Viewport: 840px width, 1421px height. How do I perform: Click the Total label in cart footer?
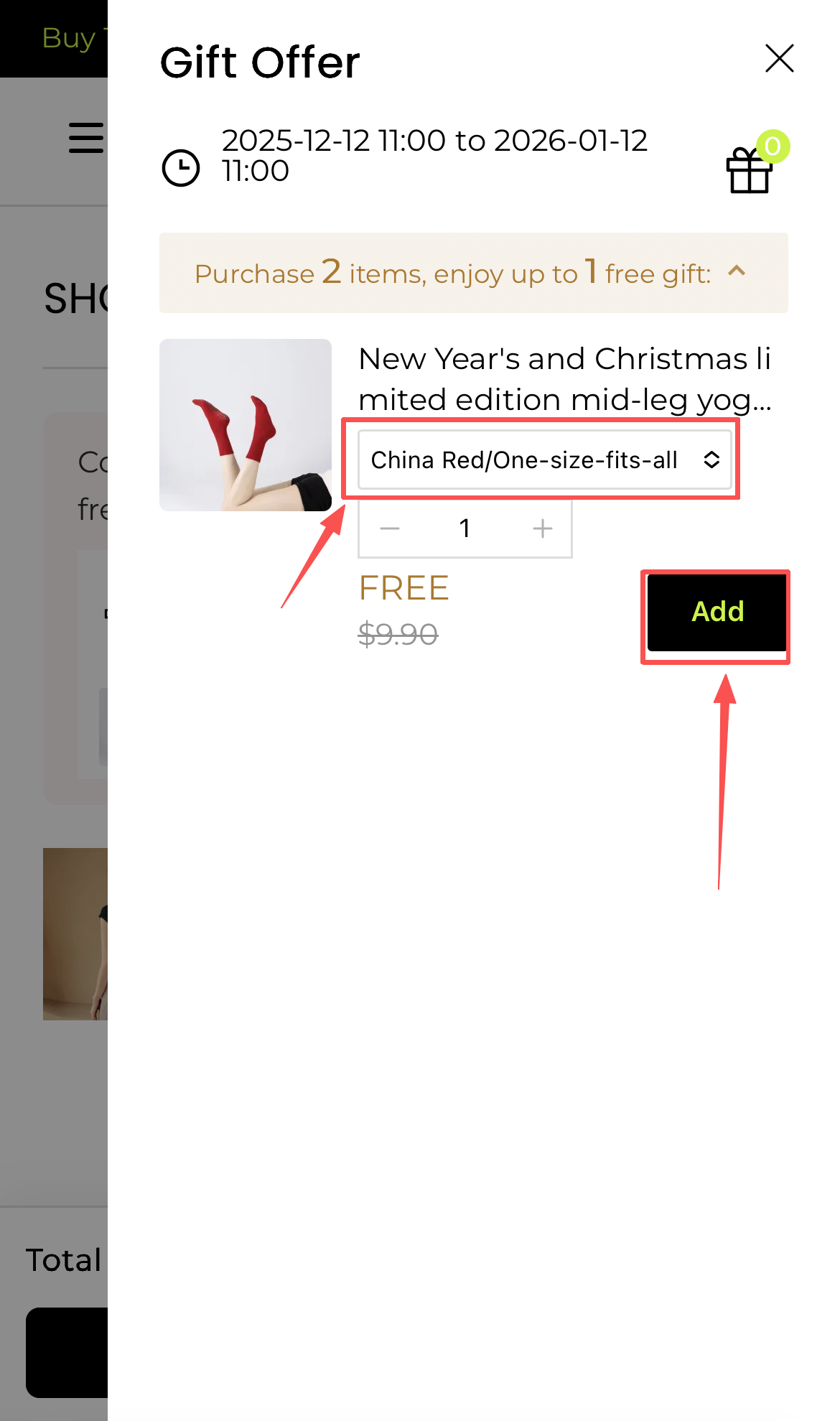pos(64,1260)
